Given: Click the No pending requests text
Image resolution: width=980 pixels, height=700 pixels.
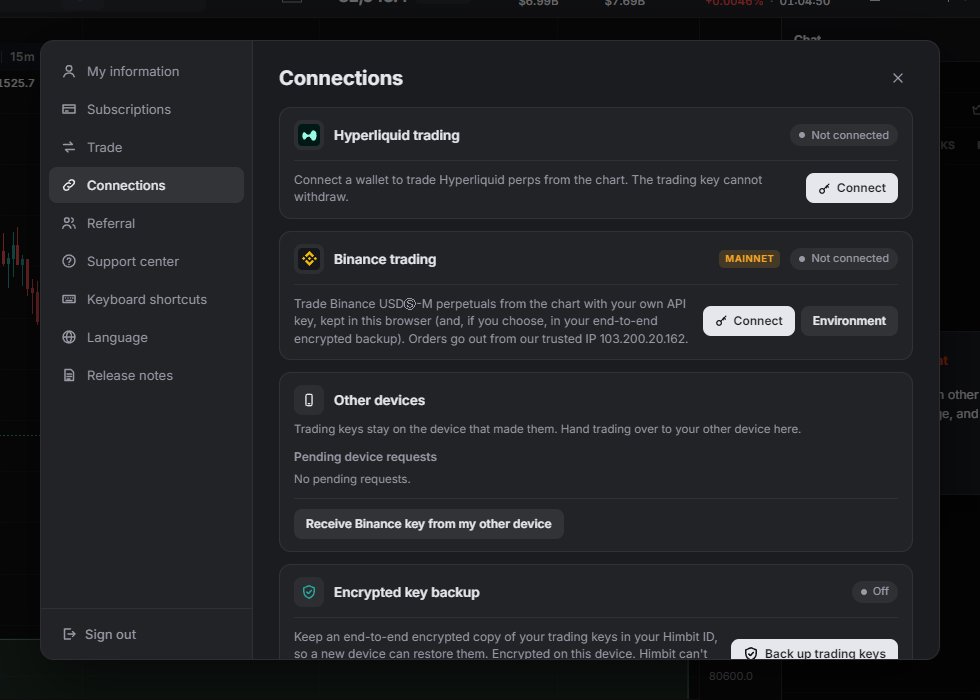Looking at the screenshot, I should (352, 479).
